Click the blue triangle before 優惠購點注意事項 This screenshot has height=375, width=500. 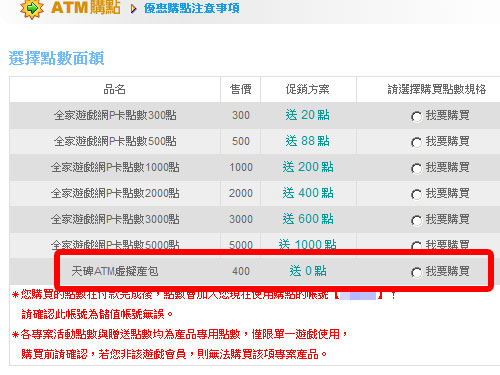click(134, 9)
